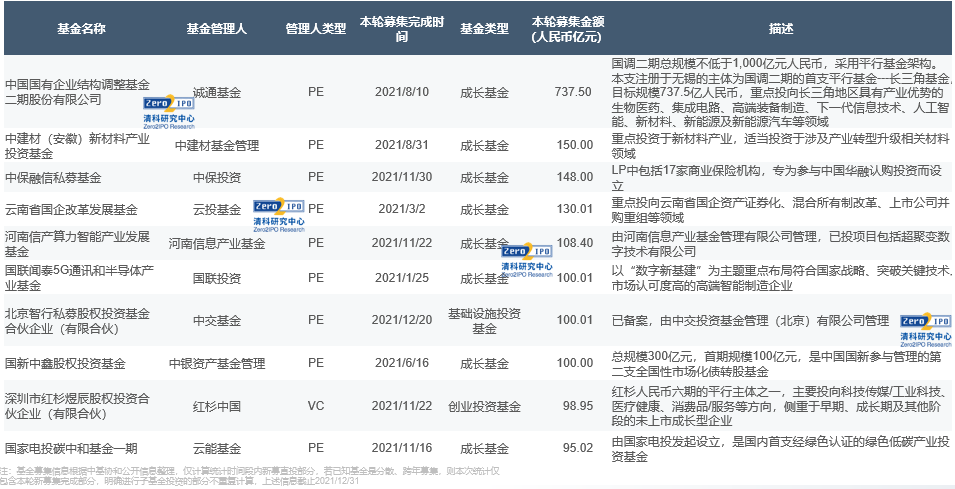Click amount value 95.02
This screenshot has height=489, width=955.
pyautogui.click(x=577, y=449)
